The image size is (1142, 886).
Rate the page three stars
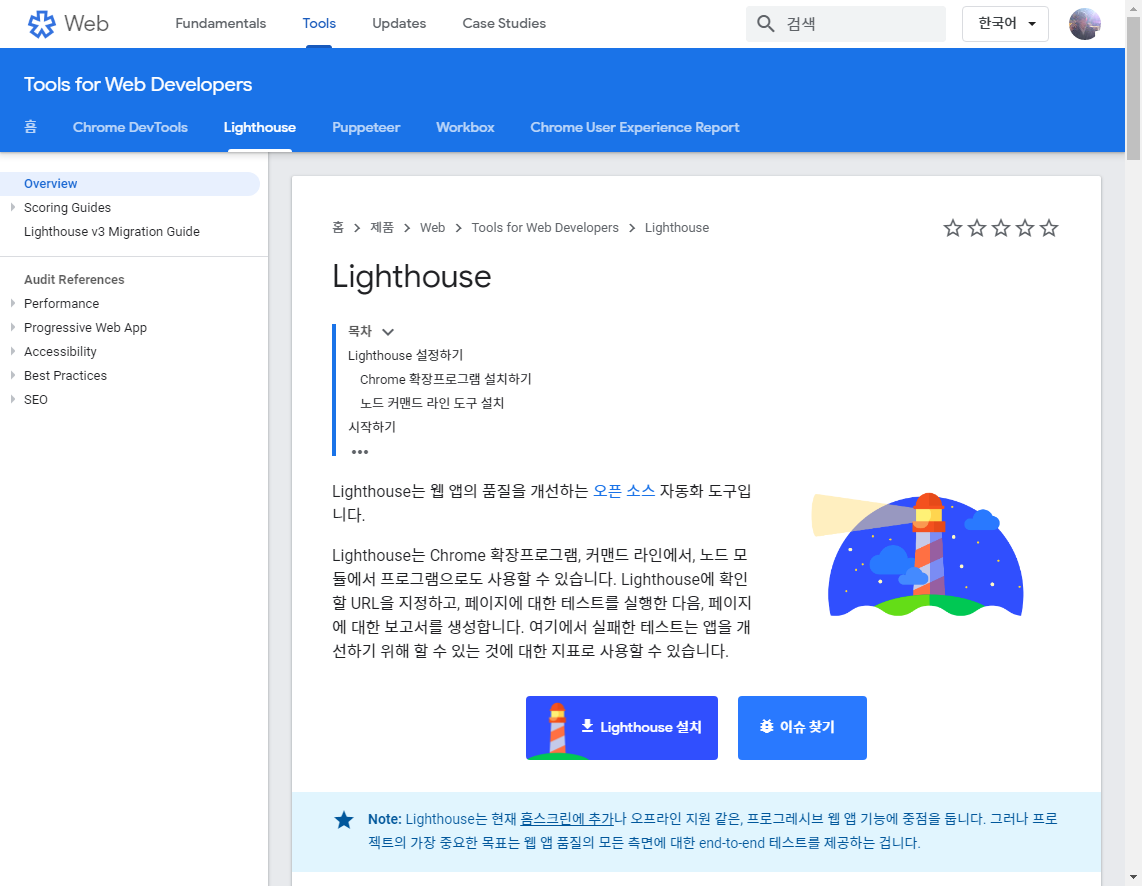pos(1001,228)
